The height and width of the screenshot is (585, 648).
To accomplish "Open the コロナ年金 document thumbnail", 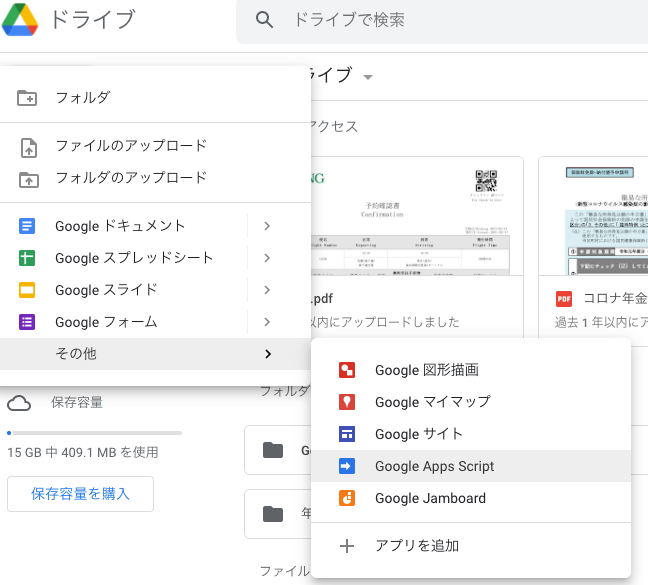I will [x=593, y=216].
